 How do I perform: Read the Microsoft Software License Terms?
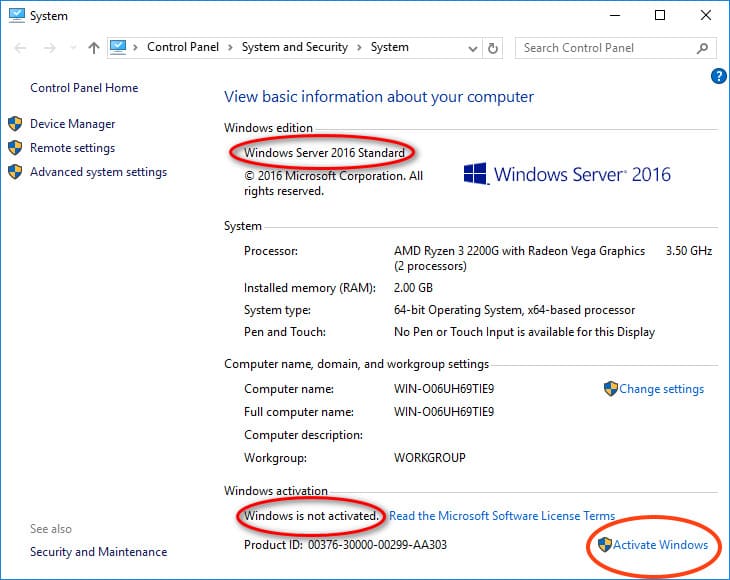pyautogui.click(x=501, y=516)
